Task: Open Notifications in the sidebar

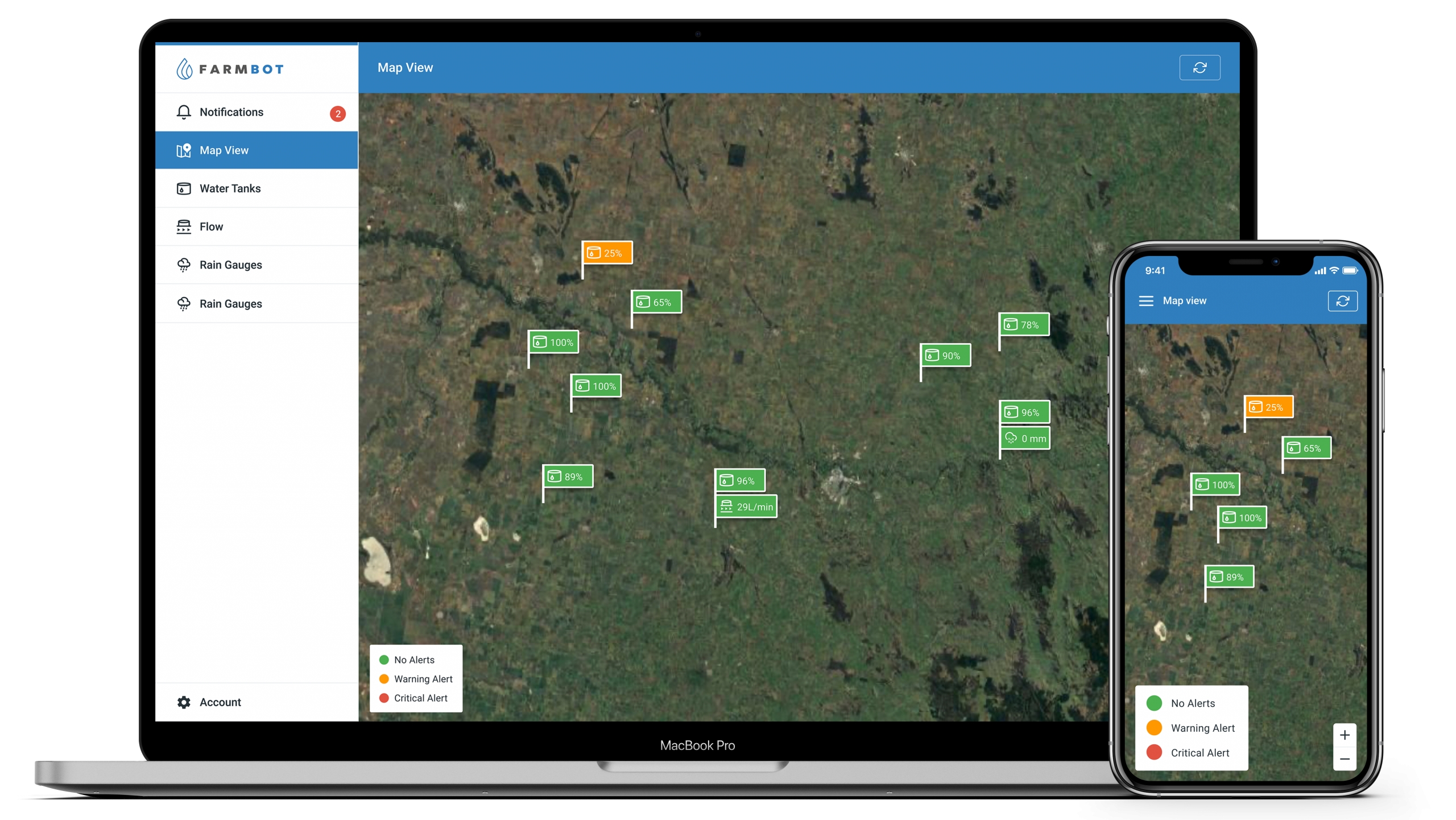Action: (257, 112)
